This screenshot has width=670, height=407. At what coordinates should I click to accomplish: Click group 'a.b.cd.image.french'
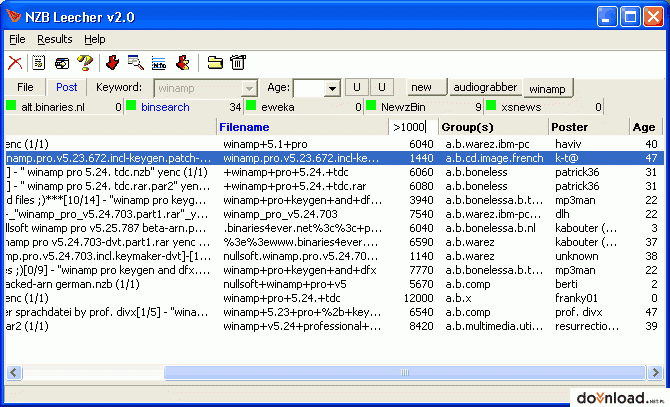pos(494,158)
